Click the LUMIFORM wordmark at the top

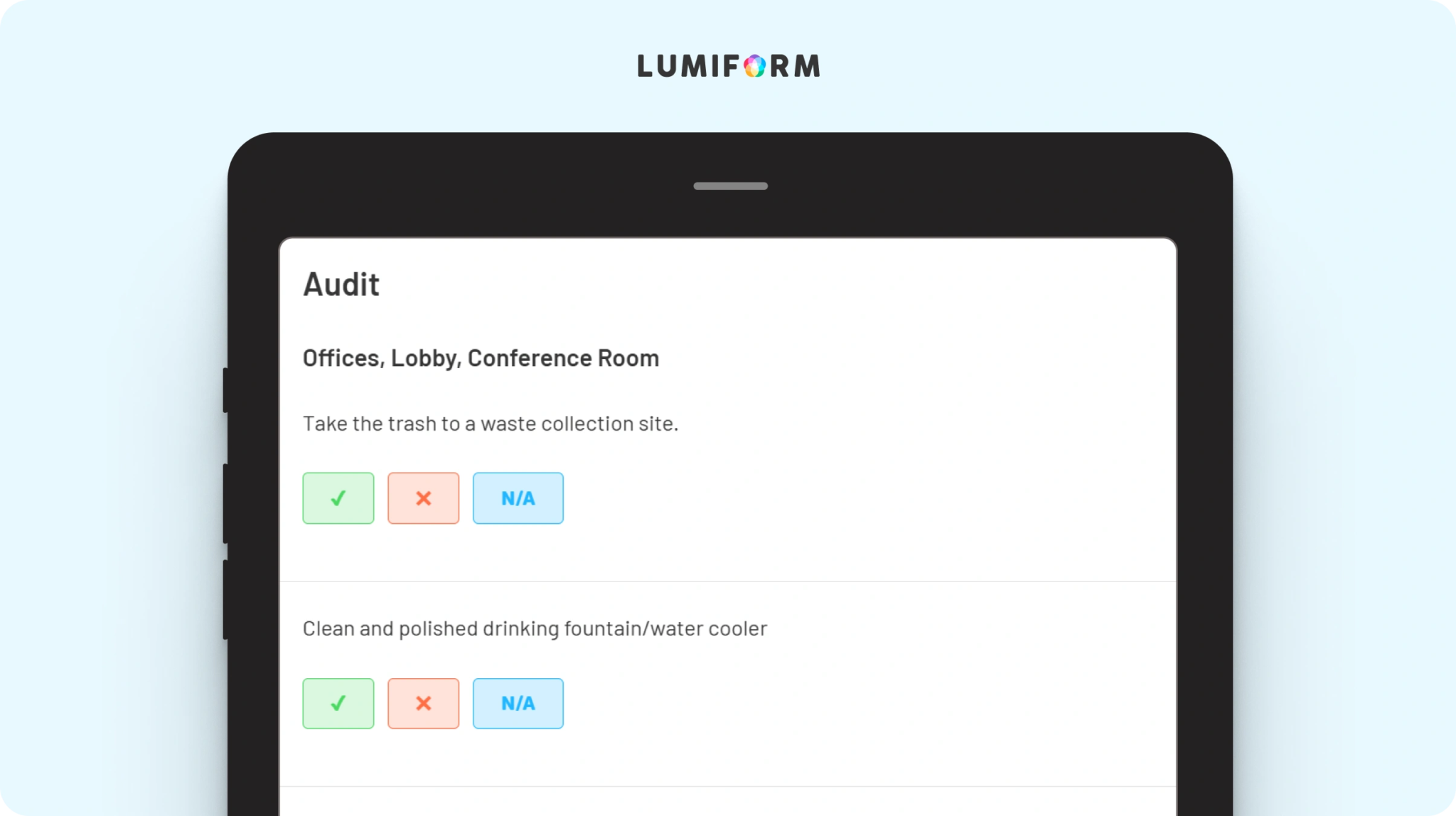click(729, 66)
